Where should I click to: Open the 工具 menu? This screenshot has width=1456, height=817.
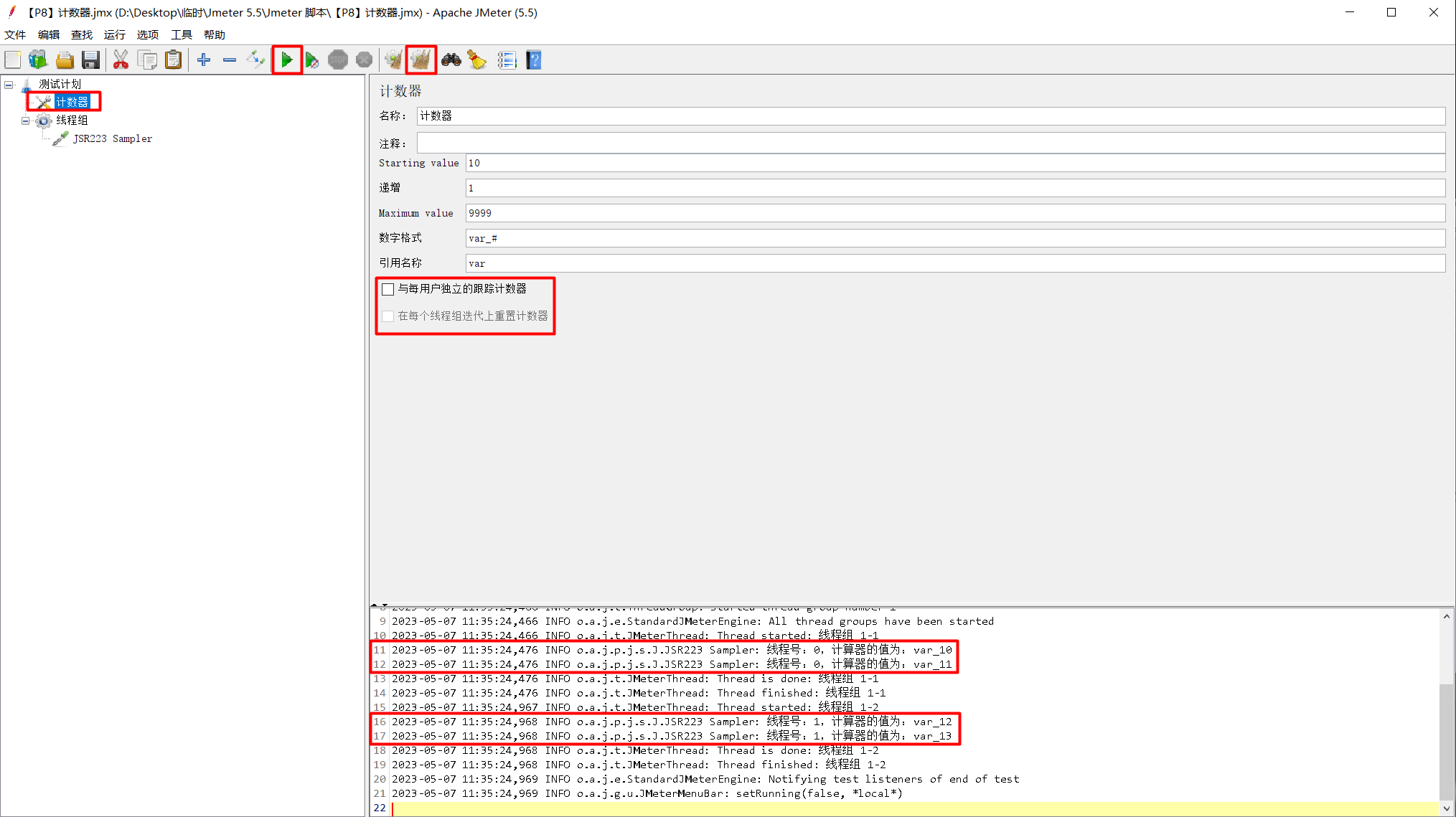[x=182, y=34]
